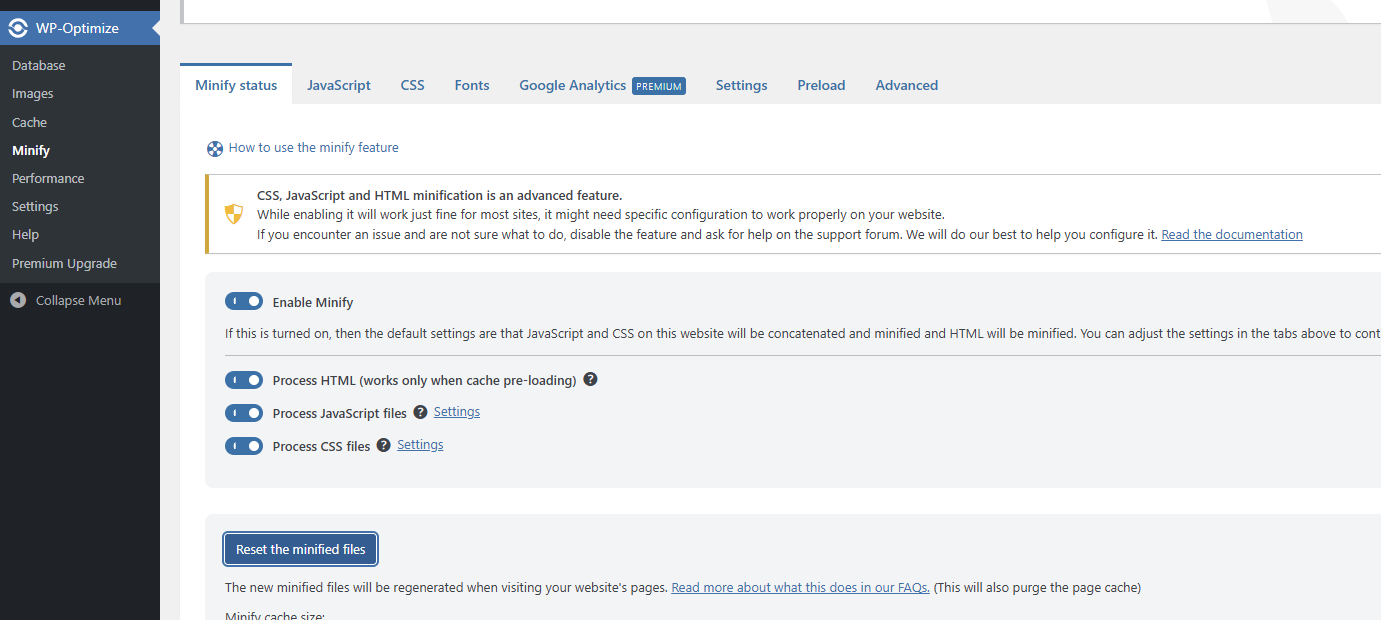The width and height of the screenshot is (1381, 620).
Task: Open Settings link beside Process JavaScript files
Action: tap(457, 411)
